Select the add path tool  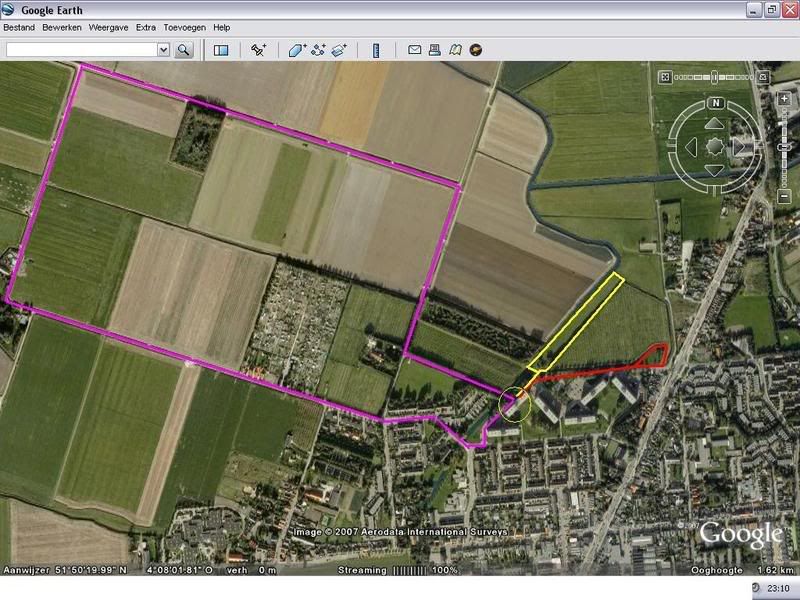click(319, 49)
